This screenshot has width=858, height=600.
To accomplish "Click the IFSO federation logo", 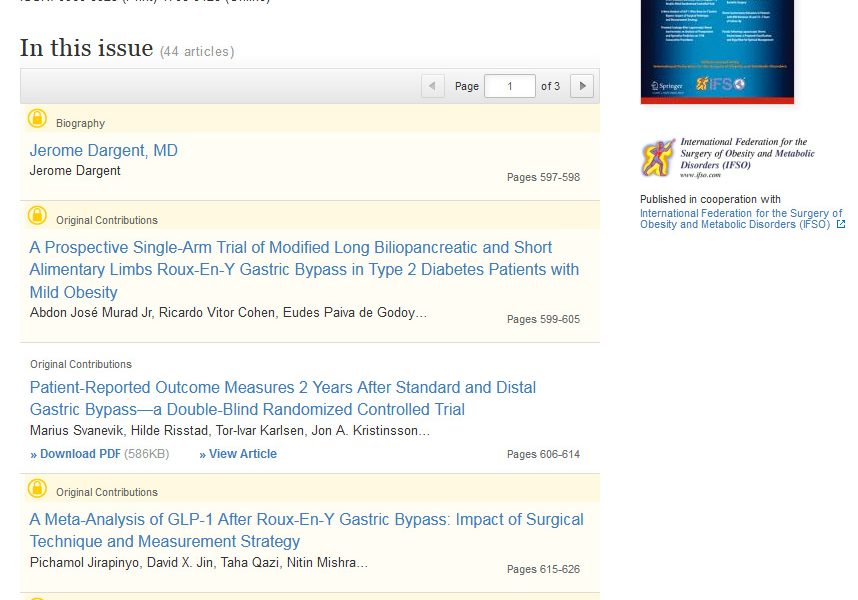I will (x=728, y=158).
